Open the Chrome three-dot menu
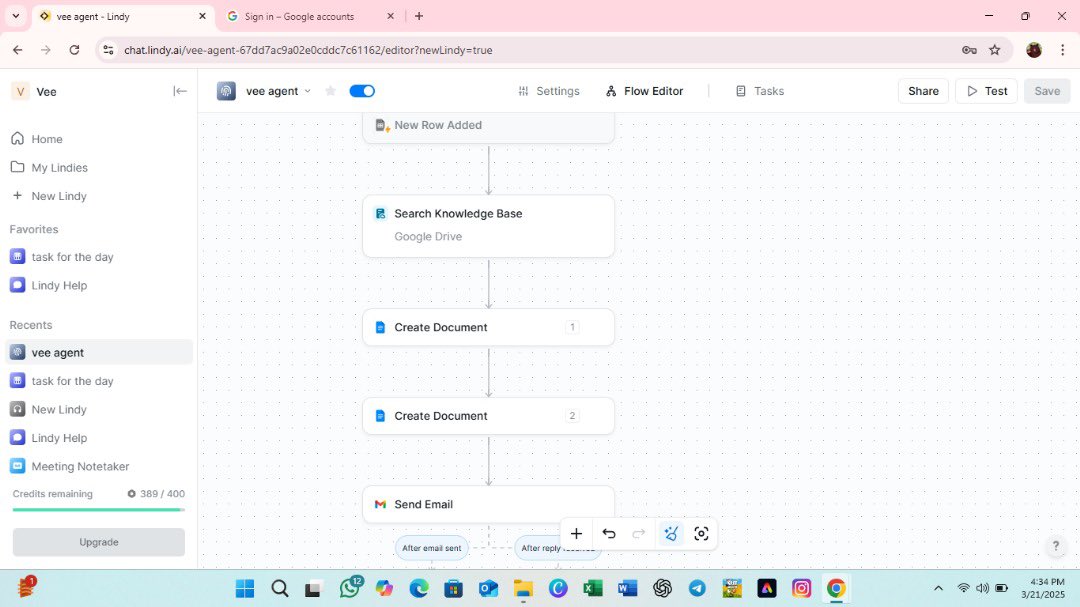 pyautogui.click(x=1063, y=50)
